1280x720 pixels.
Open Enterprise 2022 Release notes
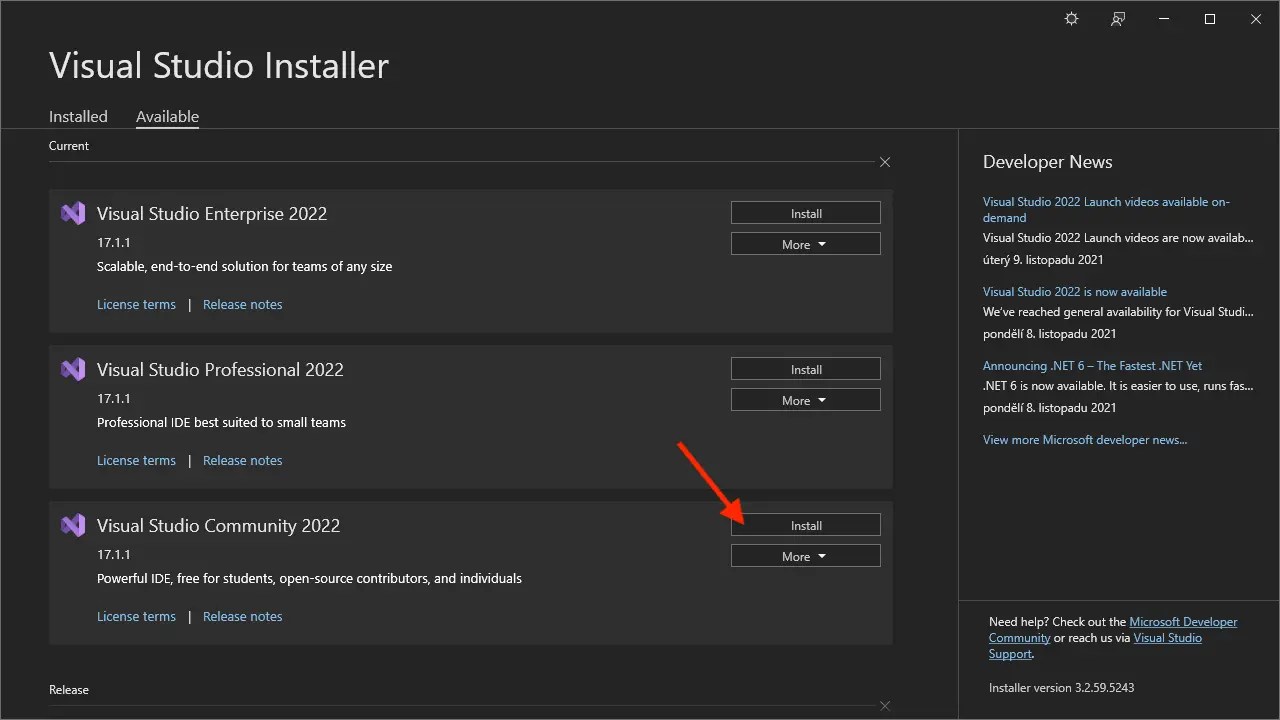(242, 304)
